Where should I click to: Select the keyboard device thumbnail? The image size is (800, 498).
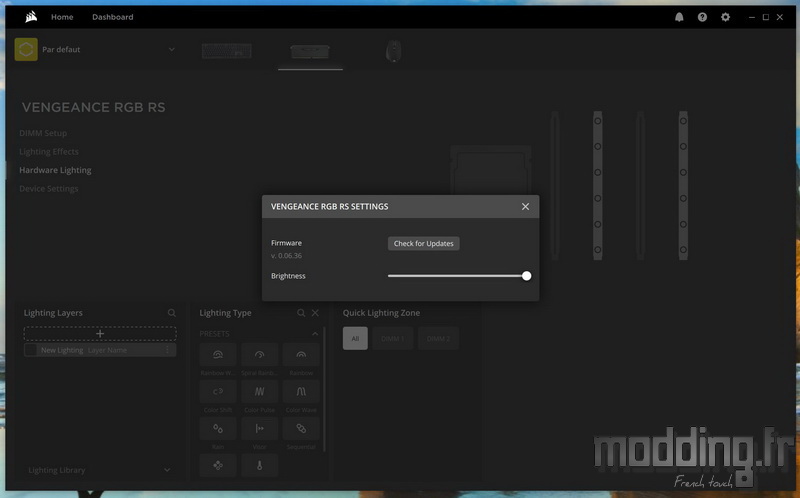coord(227,51)
